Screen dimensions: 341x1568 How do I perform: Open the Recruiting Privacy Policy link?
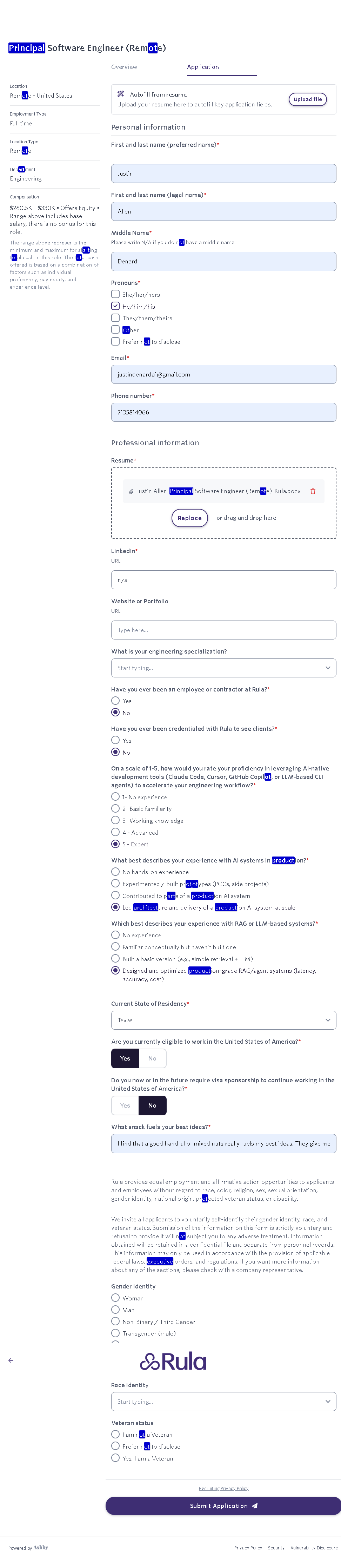pos(224,1488)
